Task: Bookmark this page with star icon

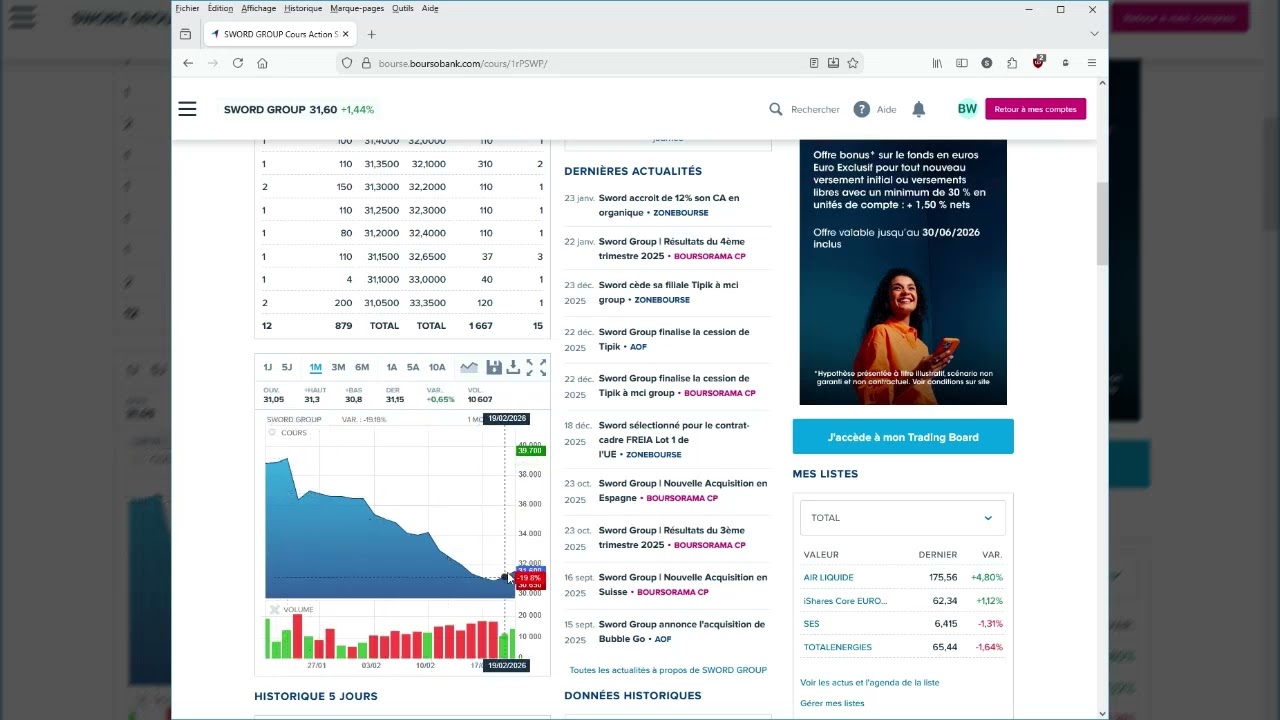Action: (853, 63)
